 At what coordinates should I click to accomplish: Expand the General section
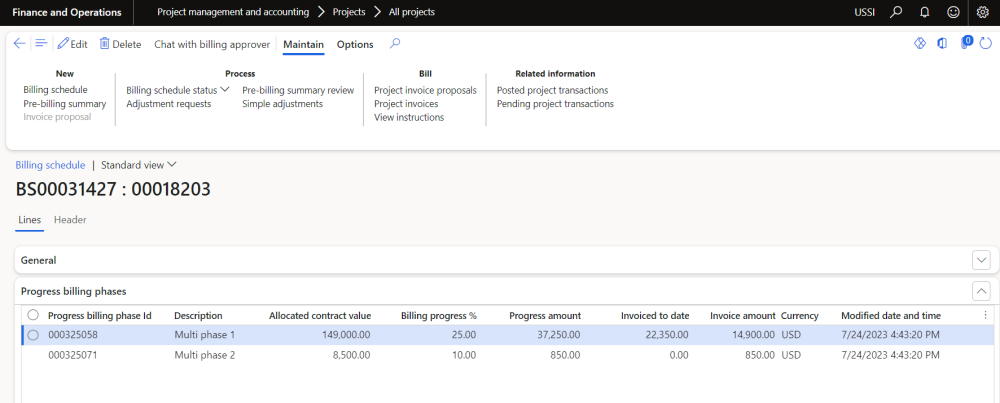(981, 260)
